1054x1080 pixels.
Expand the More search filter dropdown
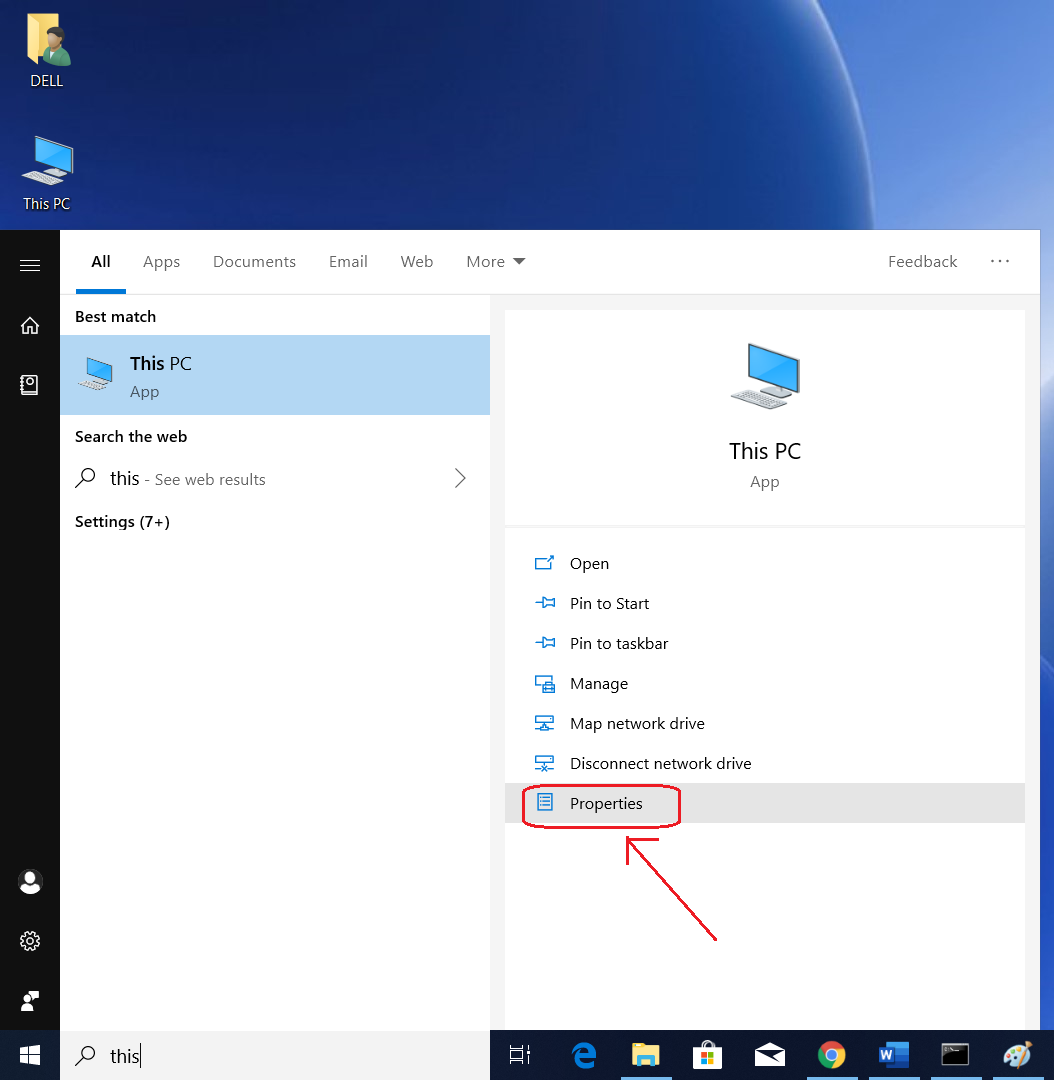pyautogui.click(x=495, y=261)
